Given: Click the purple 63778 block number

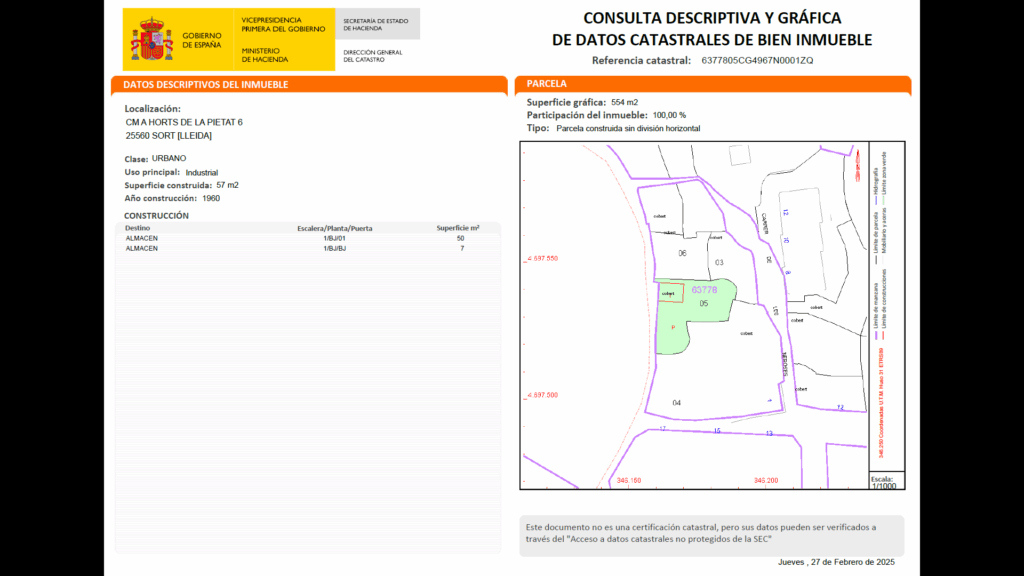Looking at the screenshot, I should pos(705,289).
